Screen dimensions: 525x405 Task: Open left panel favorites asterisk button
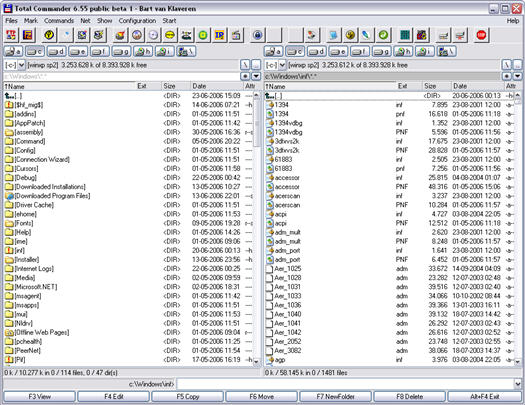(x=245, y=76)
